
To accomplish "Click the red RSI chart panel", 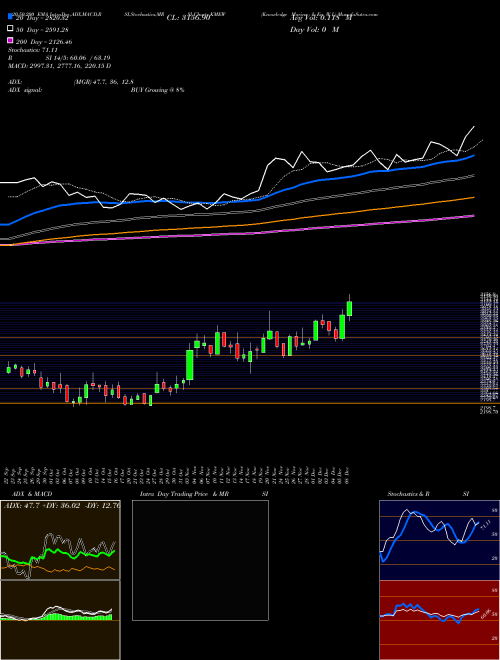I will click(439, 620).
